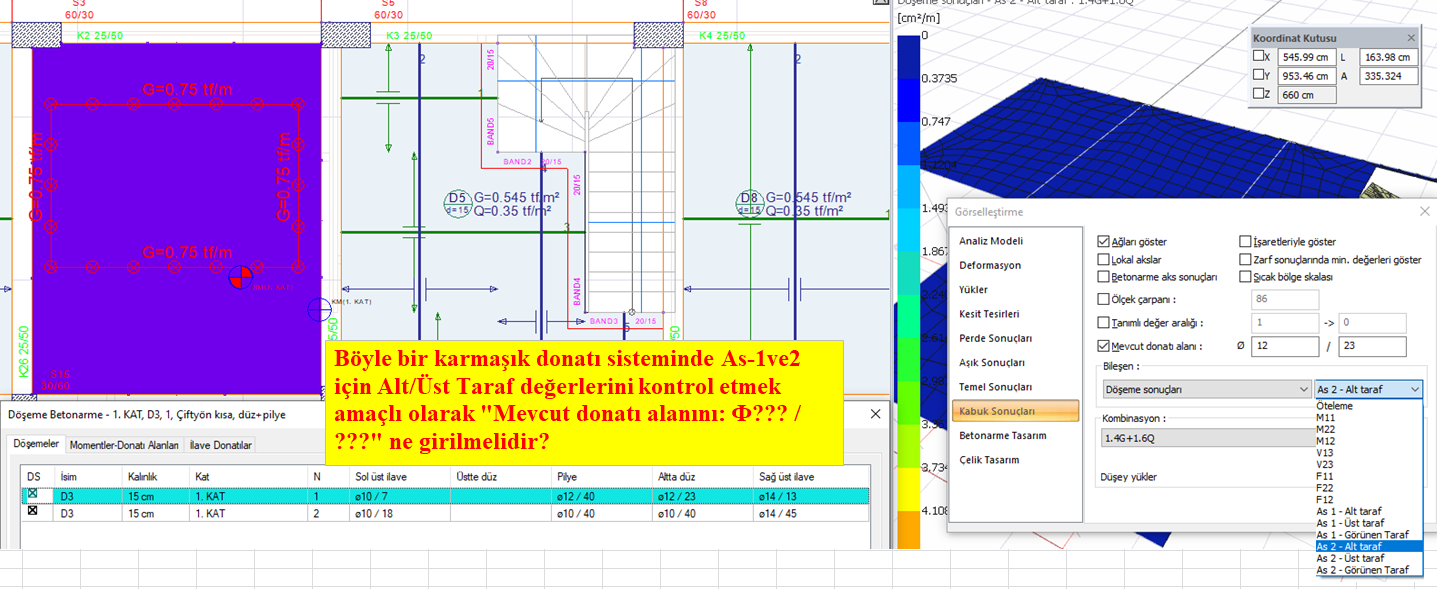Click the range start field showing 1
Screen dimensions: 1437x589
tap(1285, 323)
